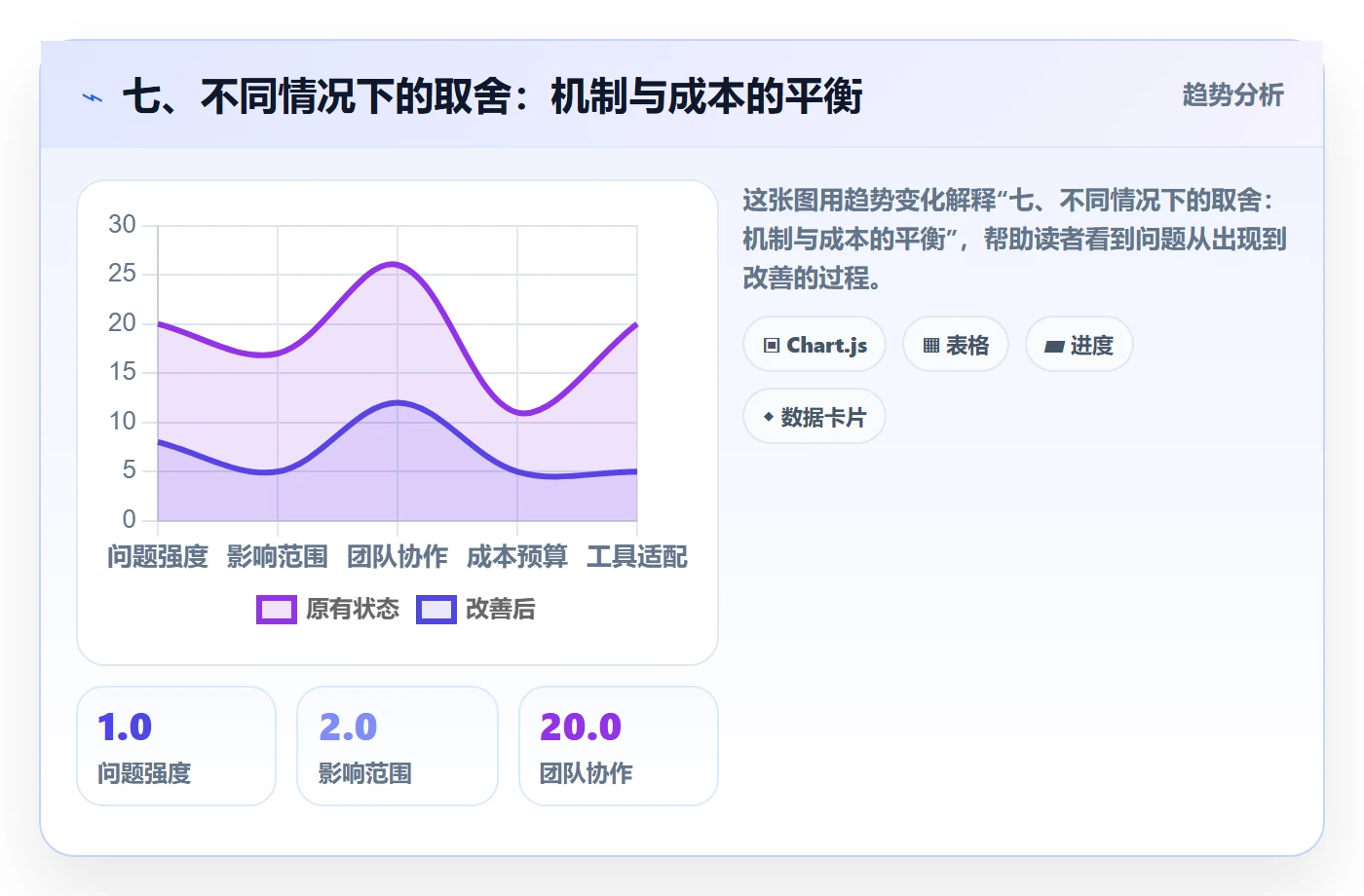Click the 成本预算 chart axis label
The height and width of the screenshot is (896, 1364).
pyautogui.click(x=517, y=557)
